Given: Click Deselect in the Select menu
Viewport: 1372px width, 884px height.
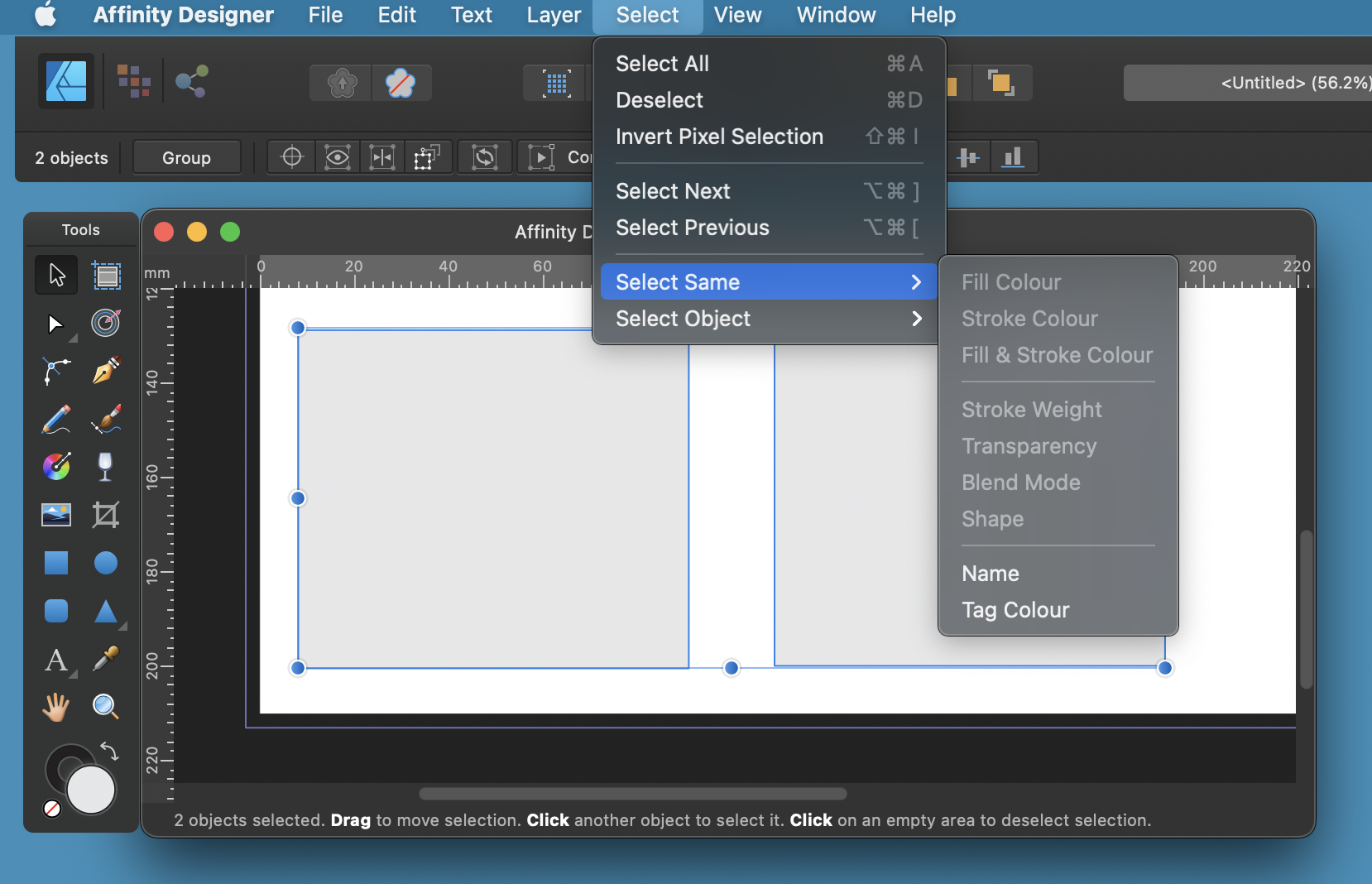Looking at the screenshot, I should [660, 100].
